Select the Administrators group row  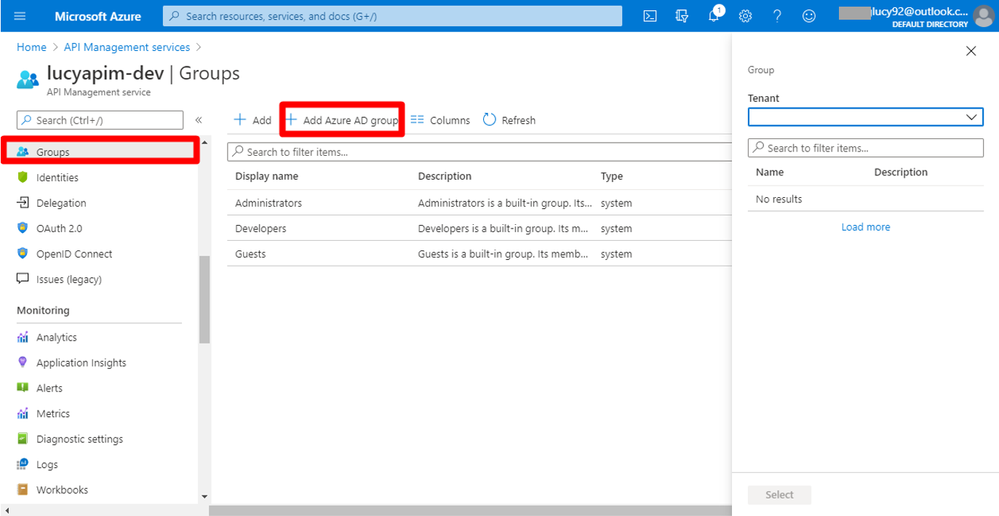[479, 203]
